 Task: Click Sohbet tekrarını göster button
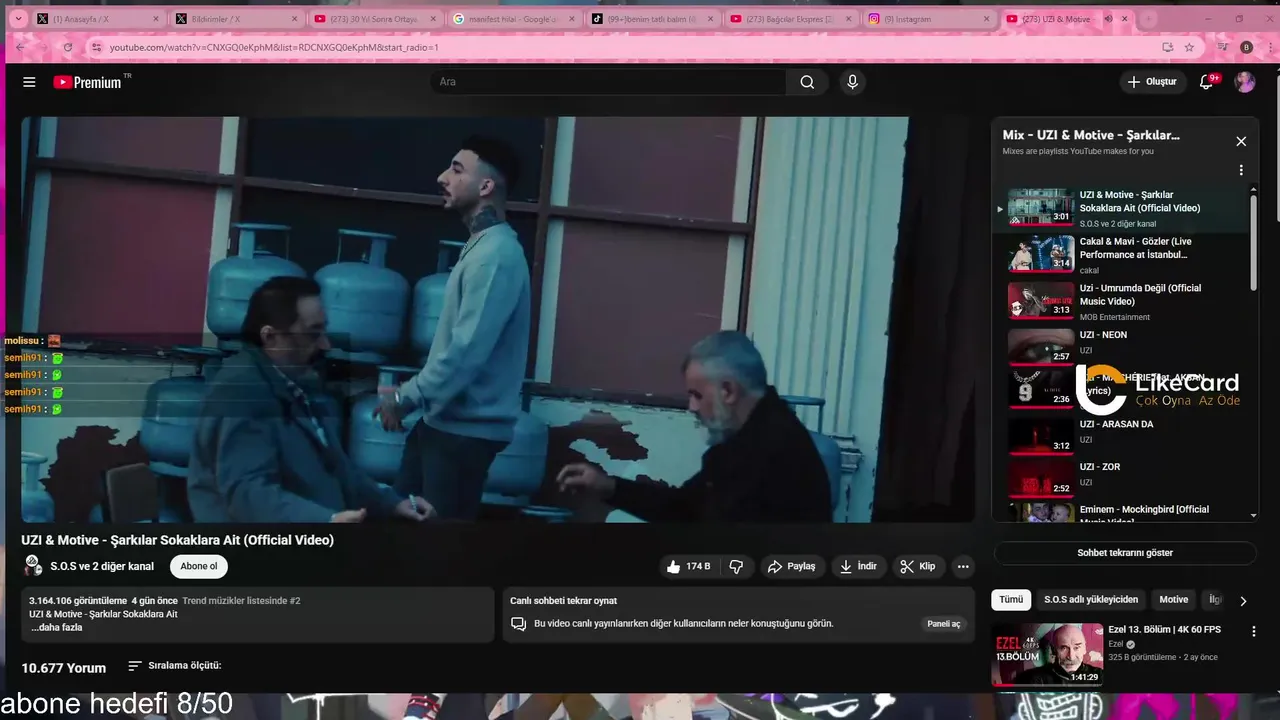(1125, 553)
